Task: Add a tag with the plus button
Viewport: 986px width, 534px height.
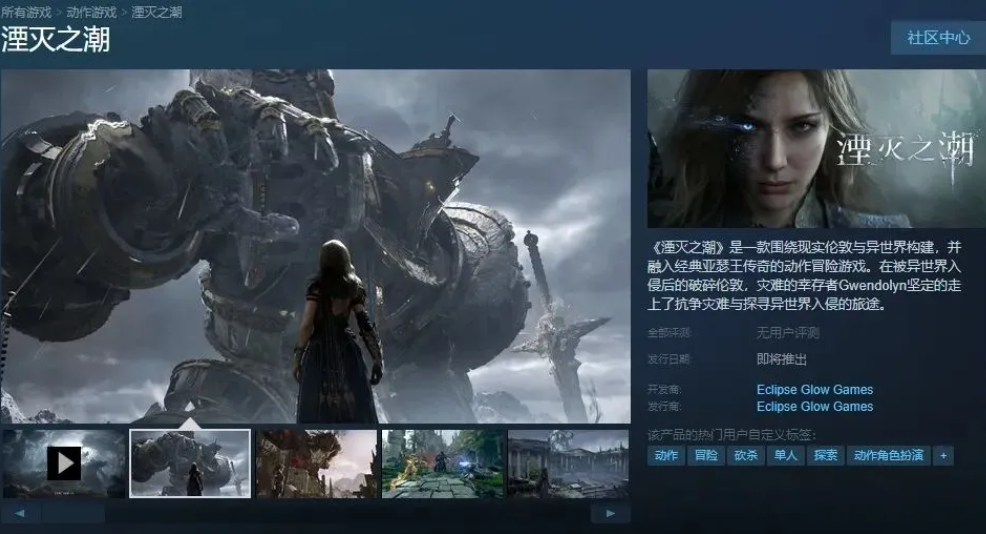Action: tap(943, 455)
